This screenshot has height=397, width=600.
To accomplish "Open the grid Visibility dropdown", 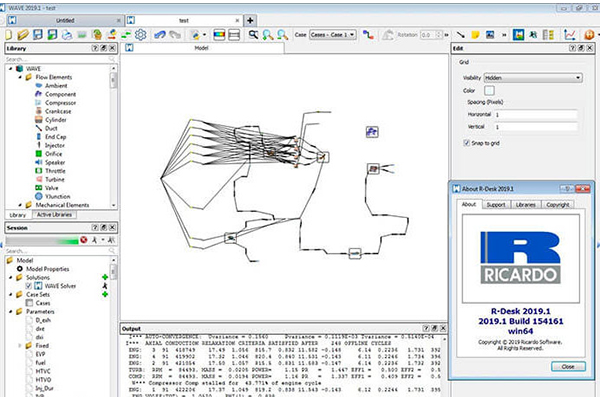I will pyautogui.click(x=533, y=78).
